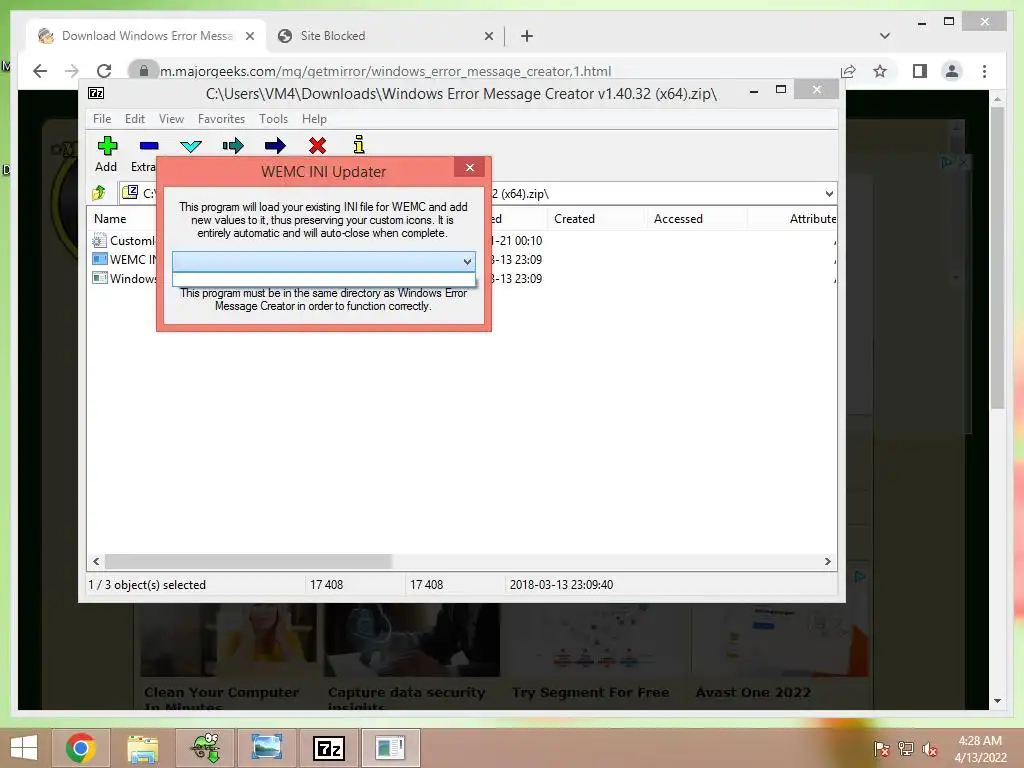Open the Favorites menu
Image resolution: width=1024 pixels, height=768 pixels.
[221, 119]
